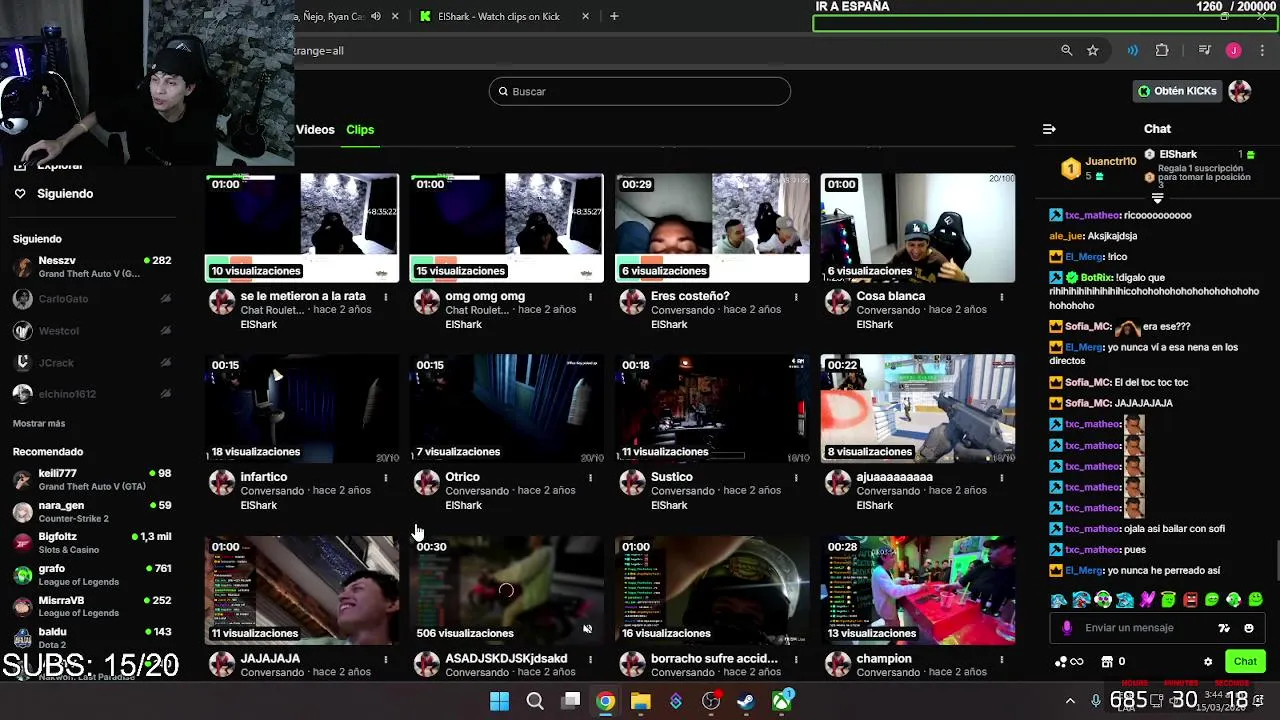1280x720 pixels.
Task: Click the purple microphone icon in chat
Action: [x=1067, y=628]
